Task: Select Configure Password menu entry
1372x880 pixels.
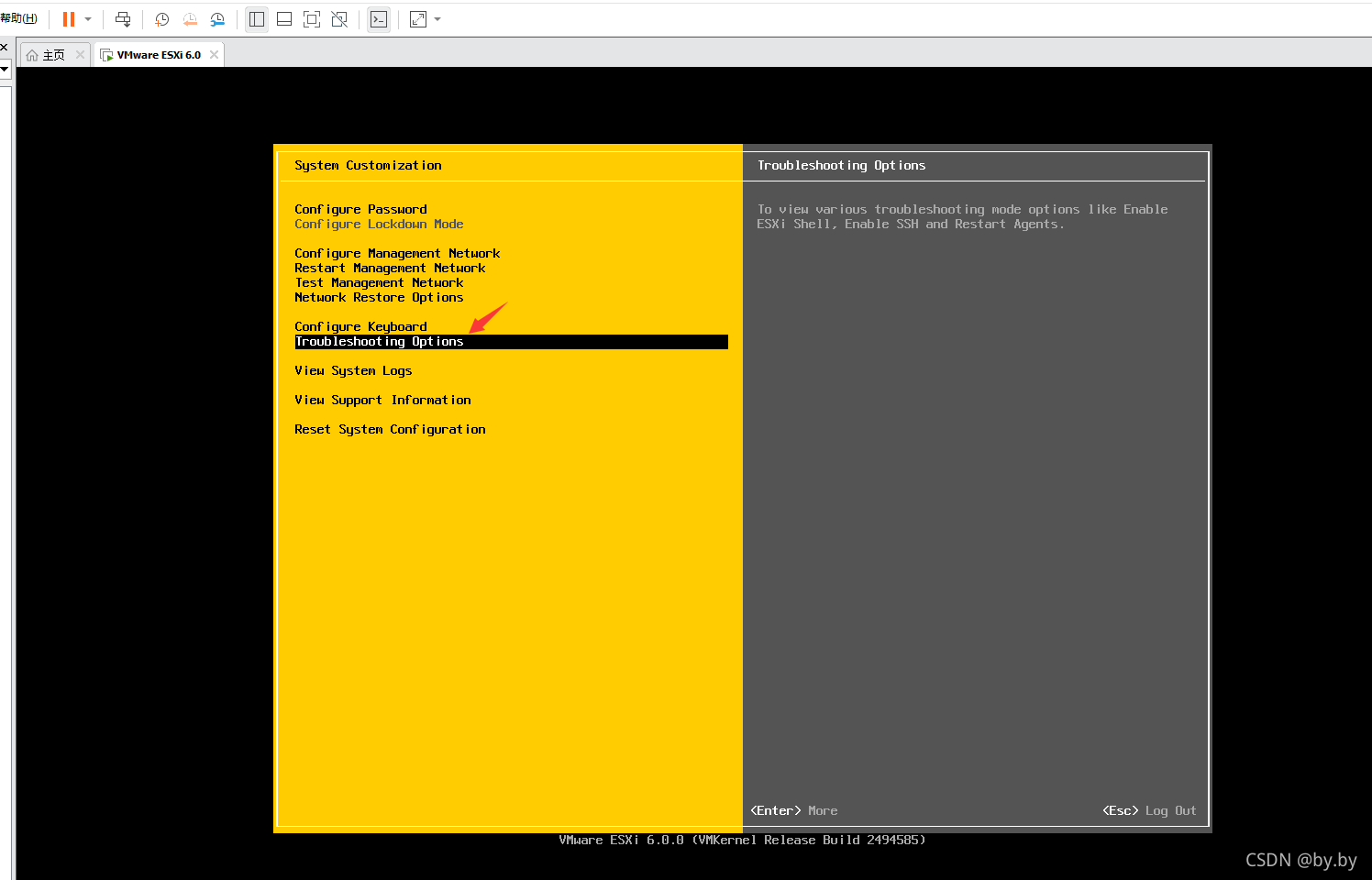Action: pyautogui.click(x=360, y=210)
